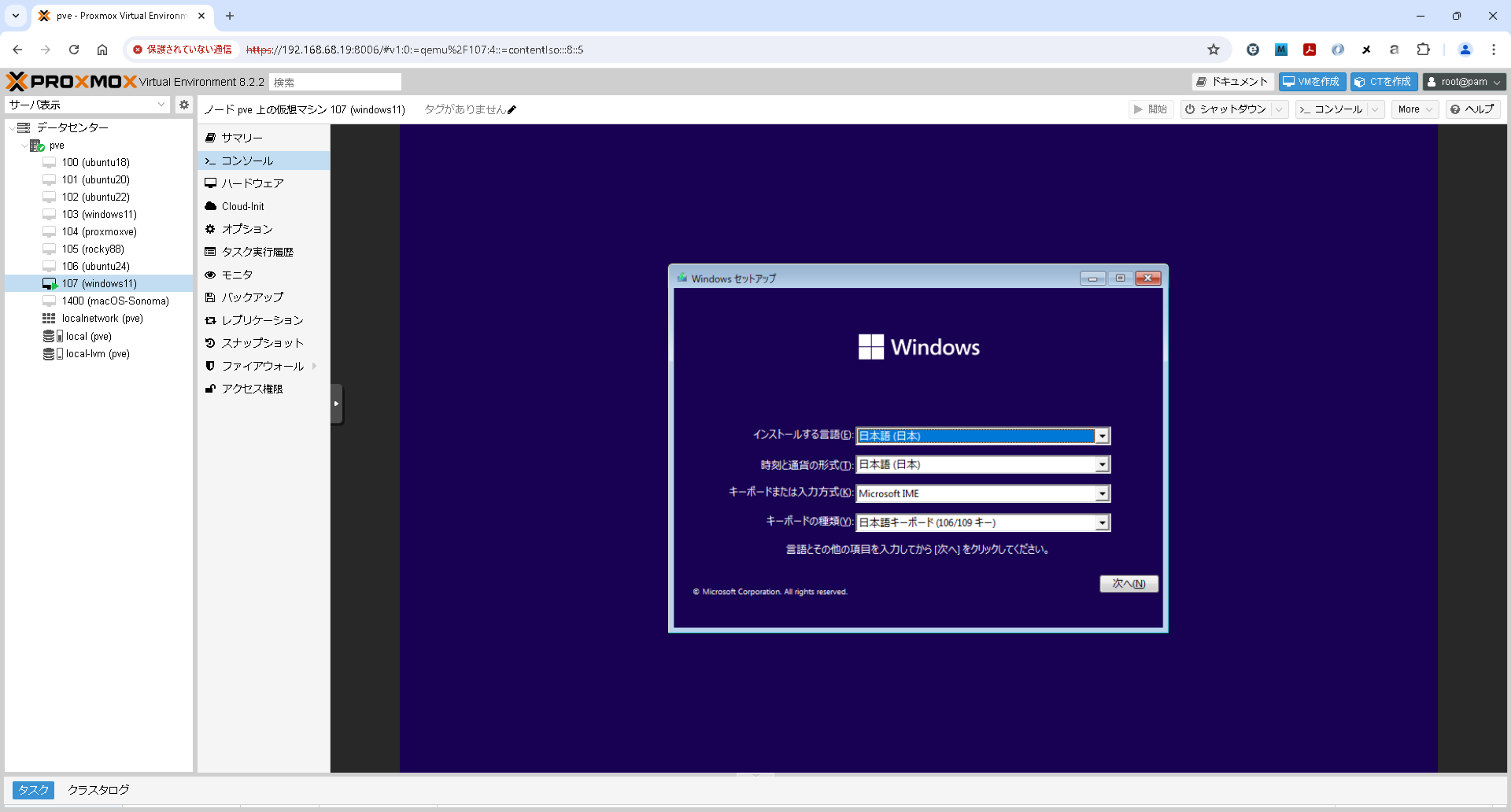Click Next in Windows Setup
Screen dimensions: 1511x812
(1129, 584)
